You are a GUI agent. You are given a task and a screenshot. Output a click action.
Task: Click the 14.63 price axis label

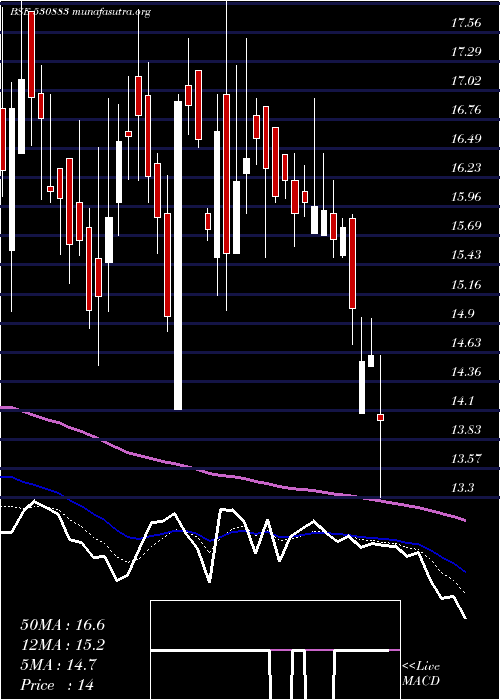tap(466, 342)
